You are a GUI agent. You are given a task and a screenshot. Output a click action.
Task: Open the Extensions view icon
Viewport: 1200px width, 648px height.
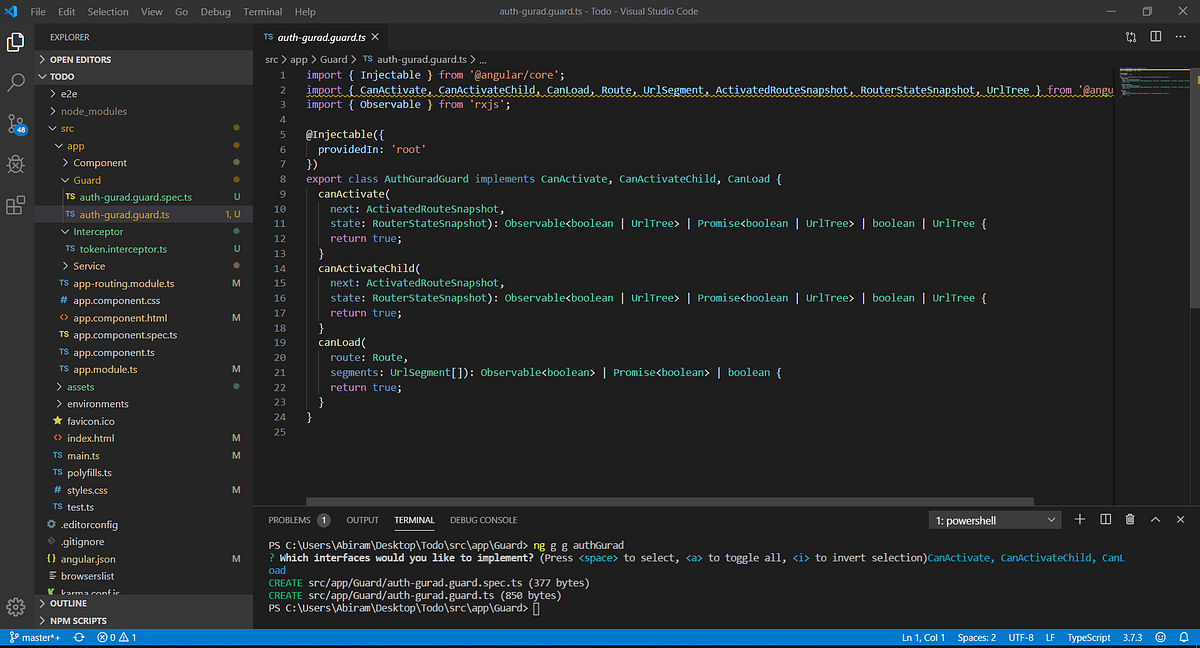tap(16, 205)
